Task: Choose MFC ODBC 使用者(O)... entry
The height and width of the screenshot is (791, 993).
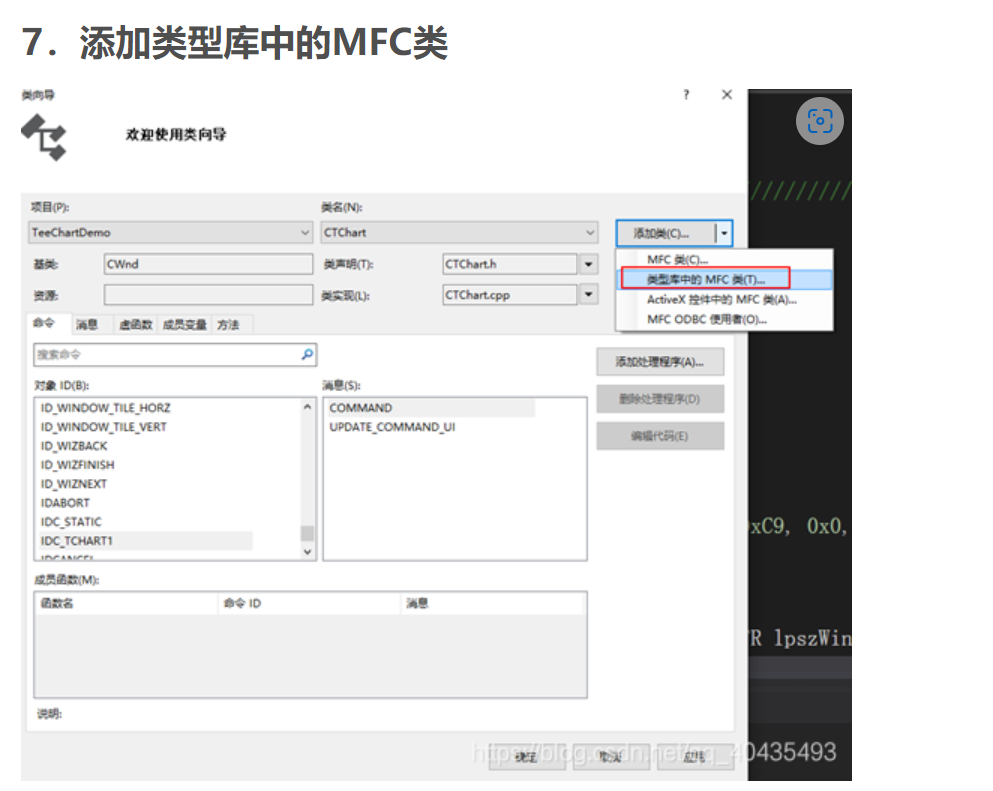Action: [x=724, y=319]
